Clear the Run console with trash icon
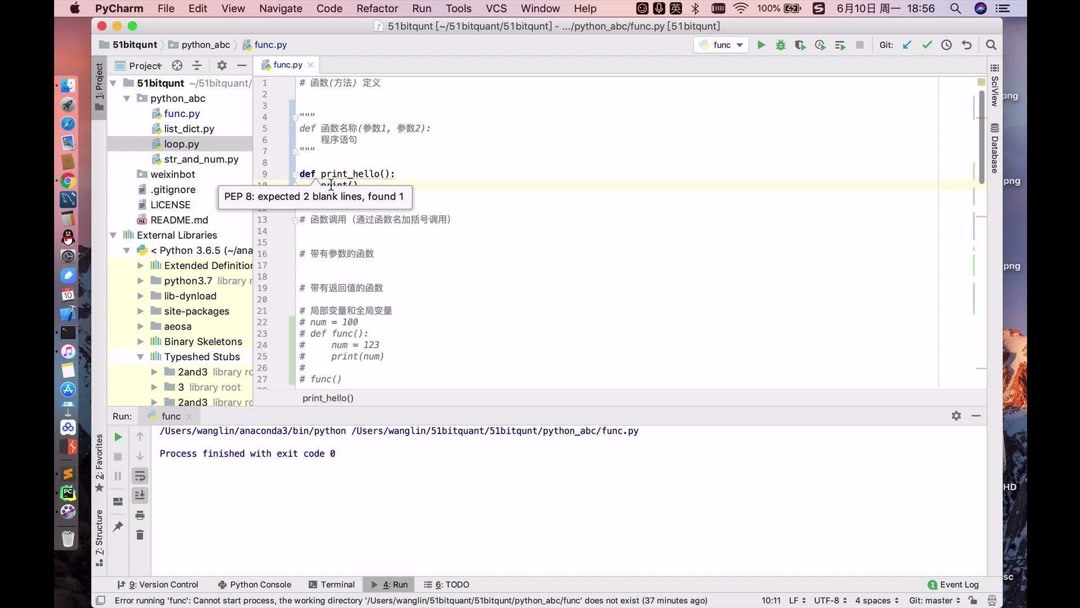This screenshot has width=1080, height=608. point(139,535)
